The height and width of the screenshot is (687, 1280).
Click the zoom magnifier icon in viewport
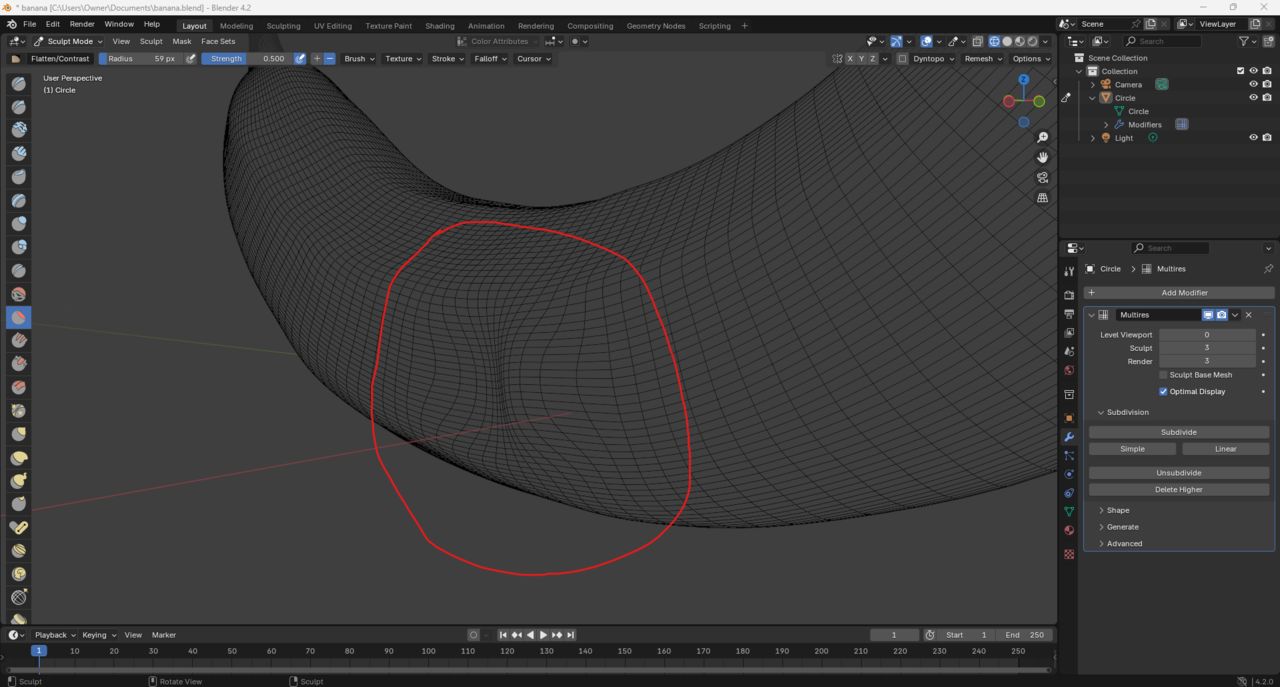tap(1042, 137)
